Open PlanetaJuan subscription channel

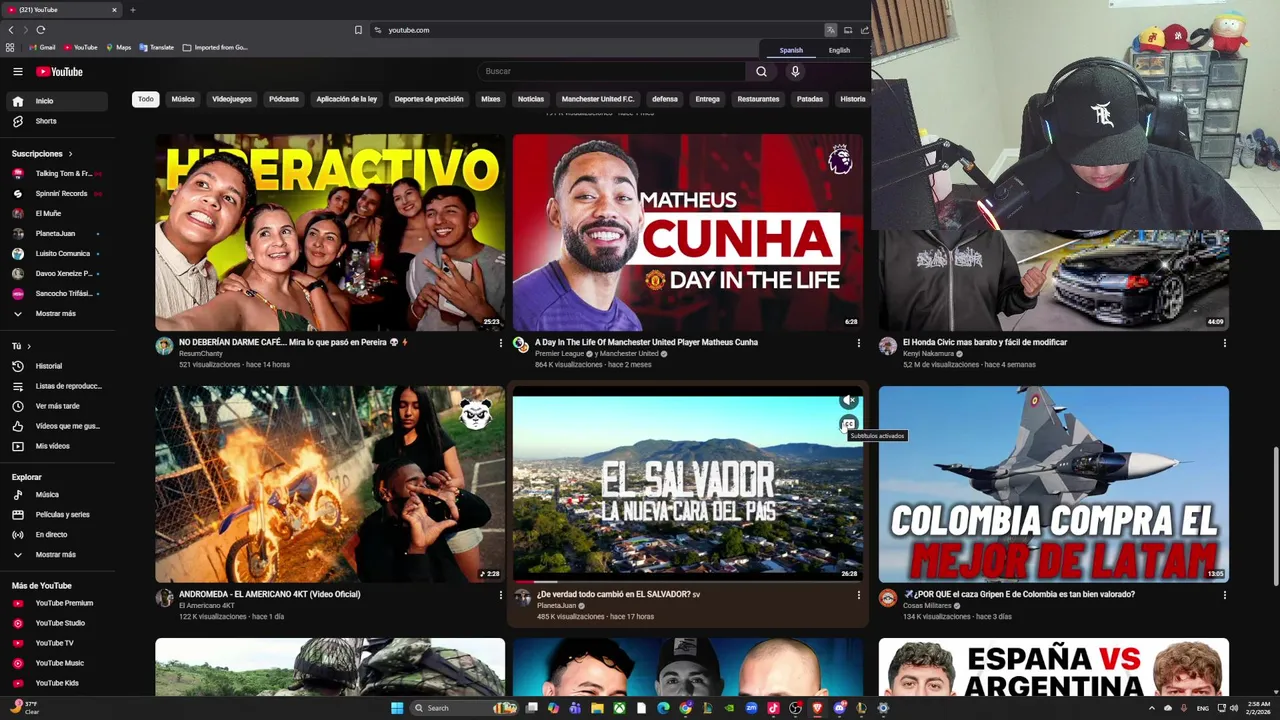(x=58, y=233)
